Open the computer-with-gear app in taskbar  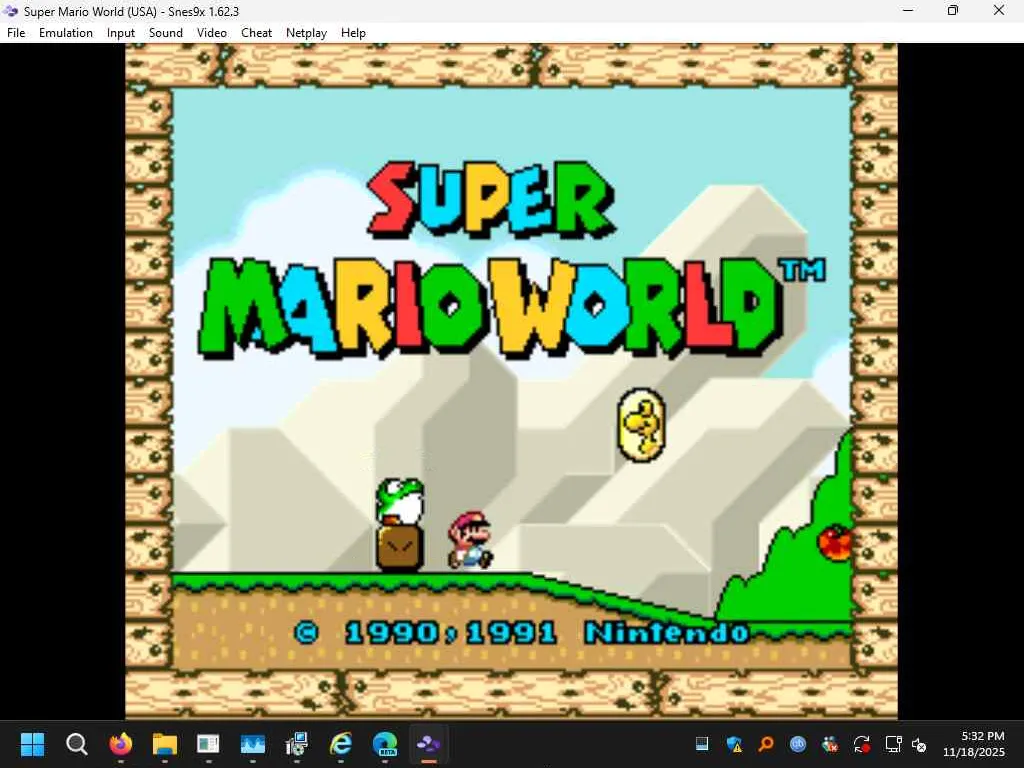[296, 743]
